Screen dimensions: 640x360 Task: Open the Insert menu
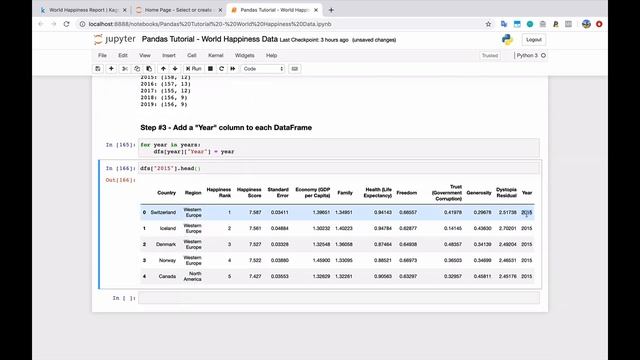(x=169, y=56)
